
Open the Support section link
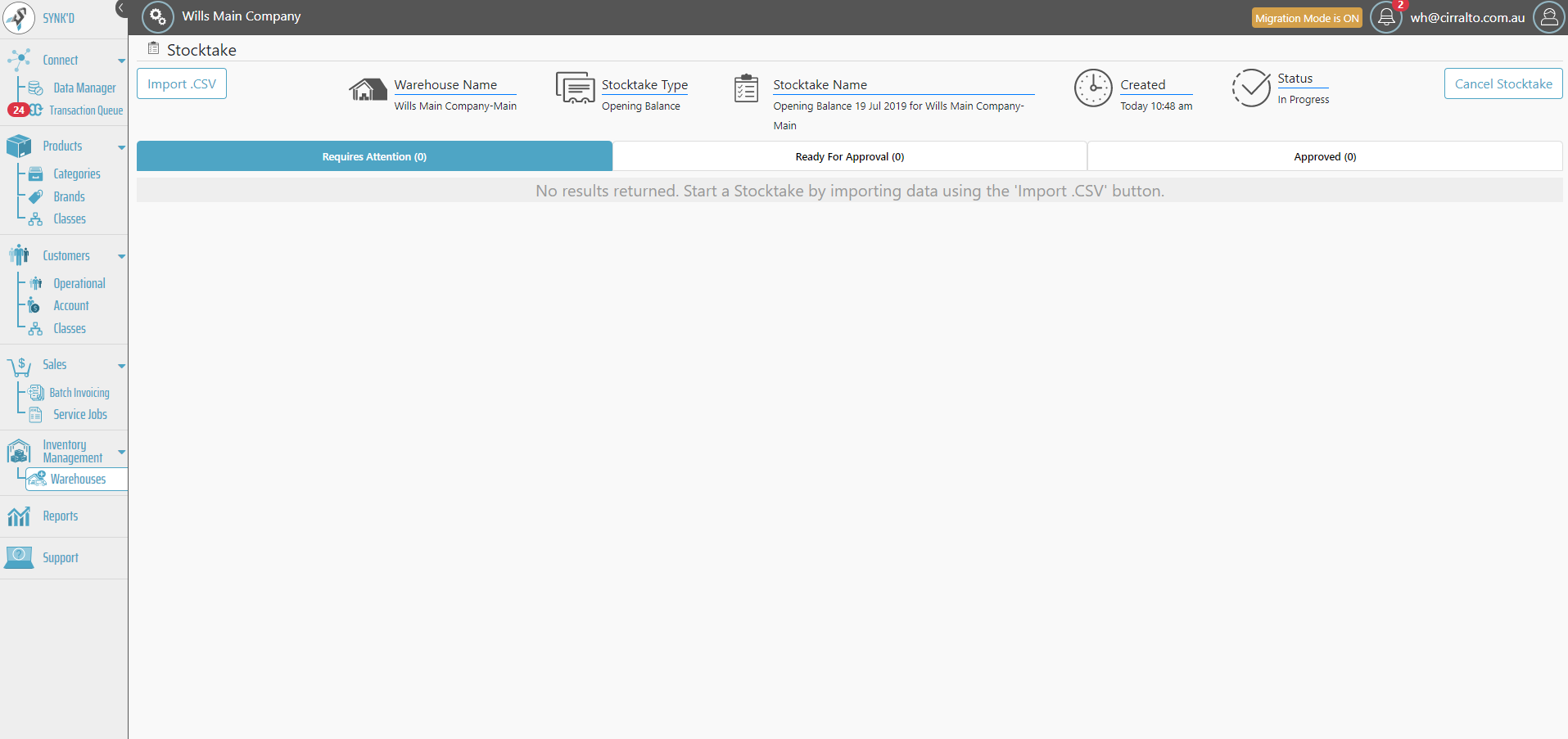click(61, 558)
